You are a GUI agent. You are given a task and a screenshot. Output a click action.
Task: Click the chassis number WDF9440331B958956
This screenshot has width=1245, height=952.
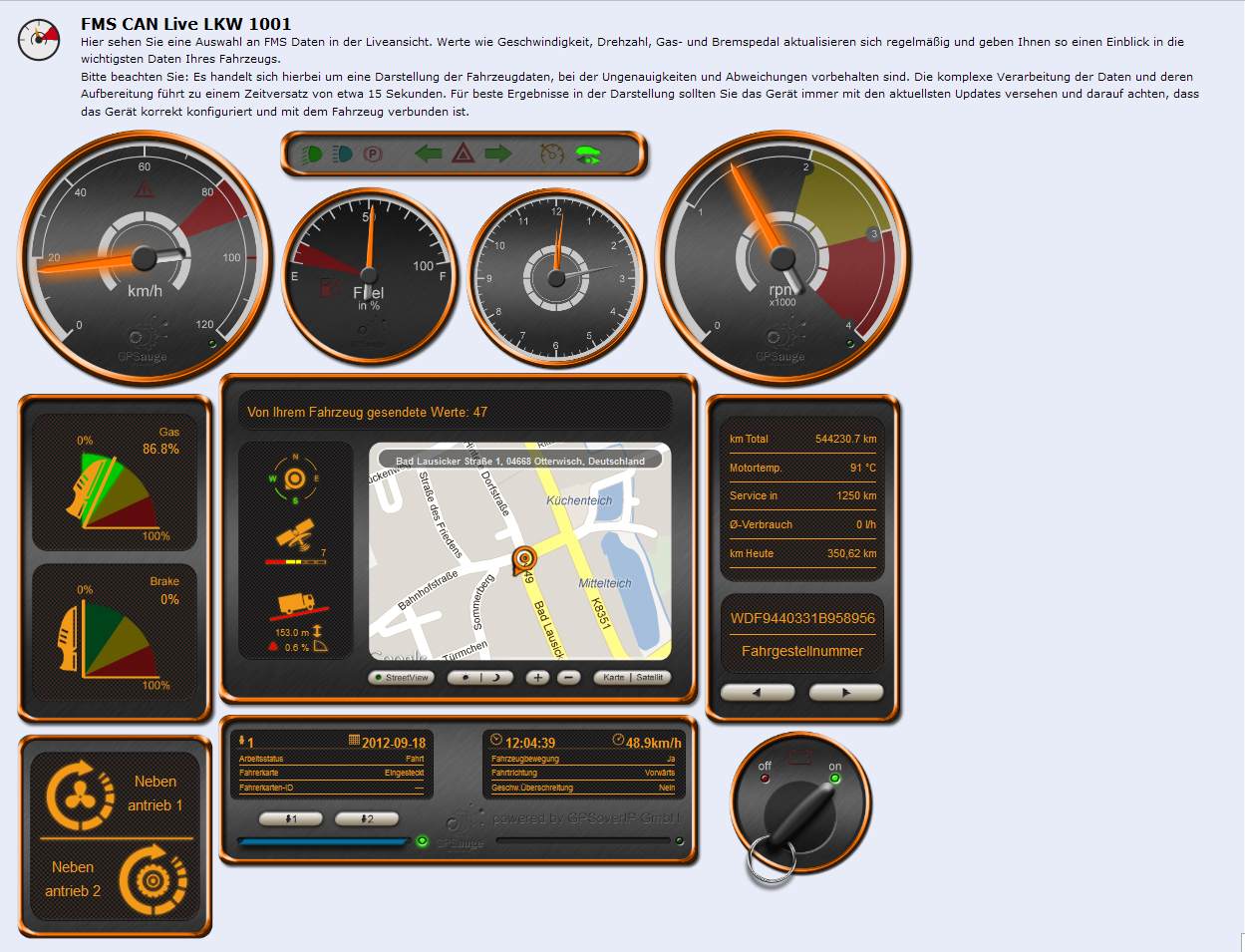pyautogui.click(x=802, y=618)
